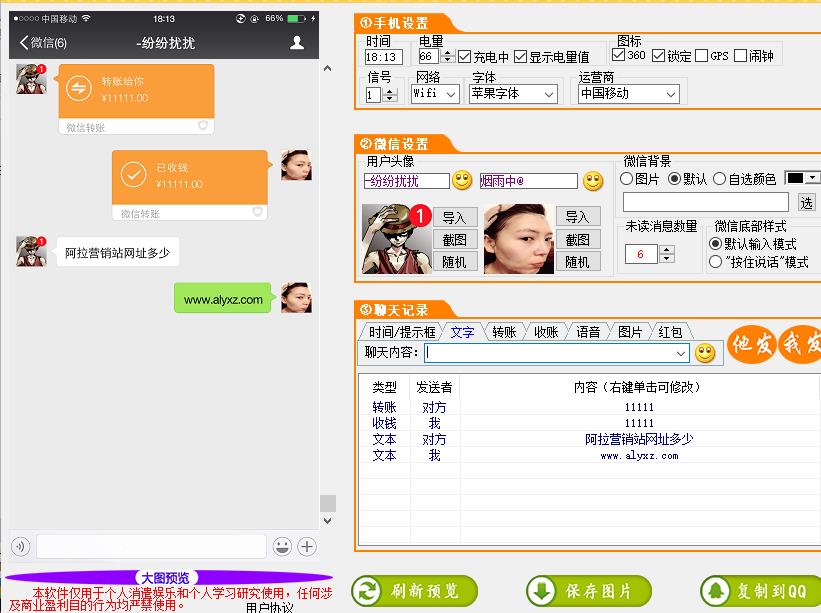The width and height of the screenshot is (821, 613).
Task: Select 图片 background radio option
Action: point(626,179)
